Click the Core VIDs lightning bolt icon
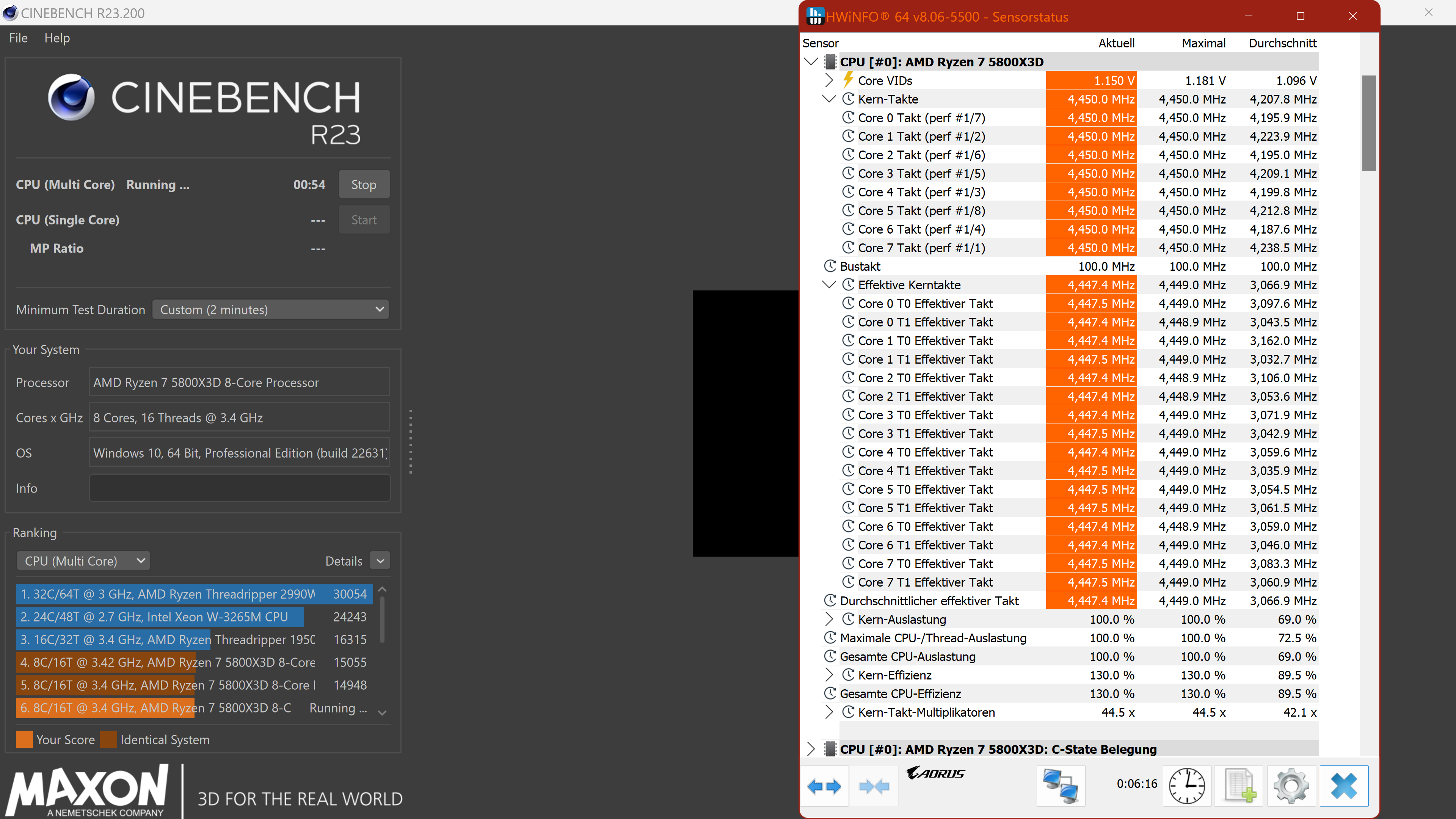Image resolution: width=1456 pixels, height=819 pixels. pyautogui.click(x=848, y=80)
